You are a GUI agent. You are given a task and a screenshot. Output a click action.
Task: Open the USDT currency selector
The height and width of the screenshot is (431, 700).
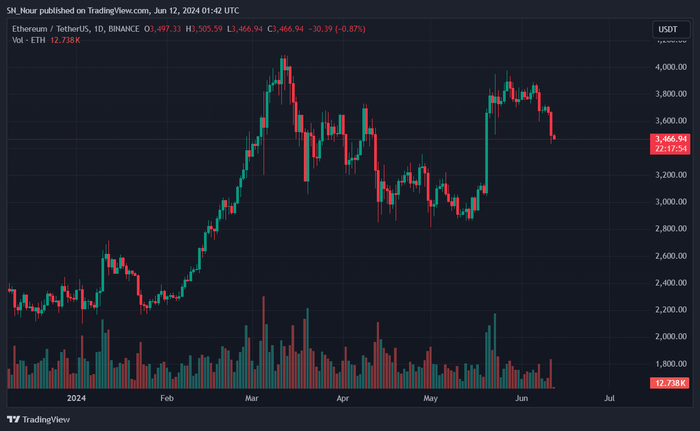click(x=671, y=29)
